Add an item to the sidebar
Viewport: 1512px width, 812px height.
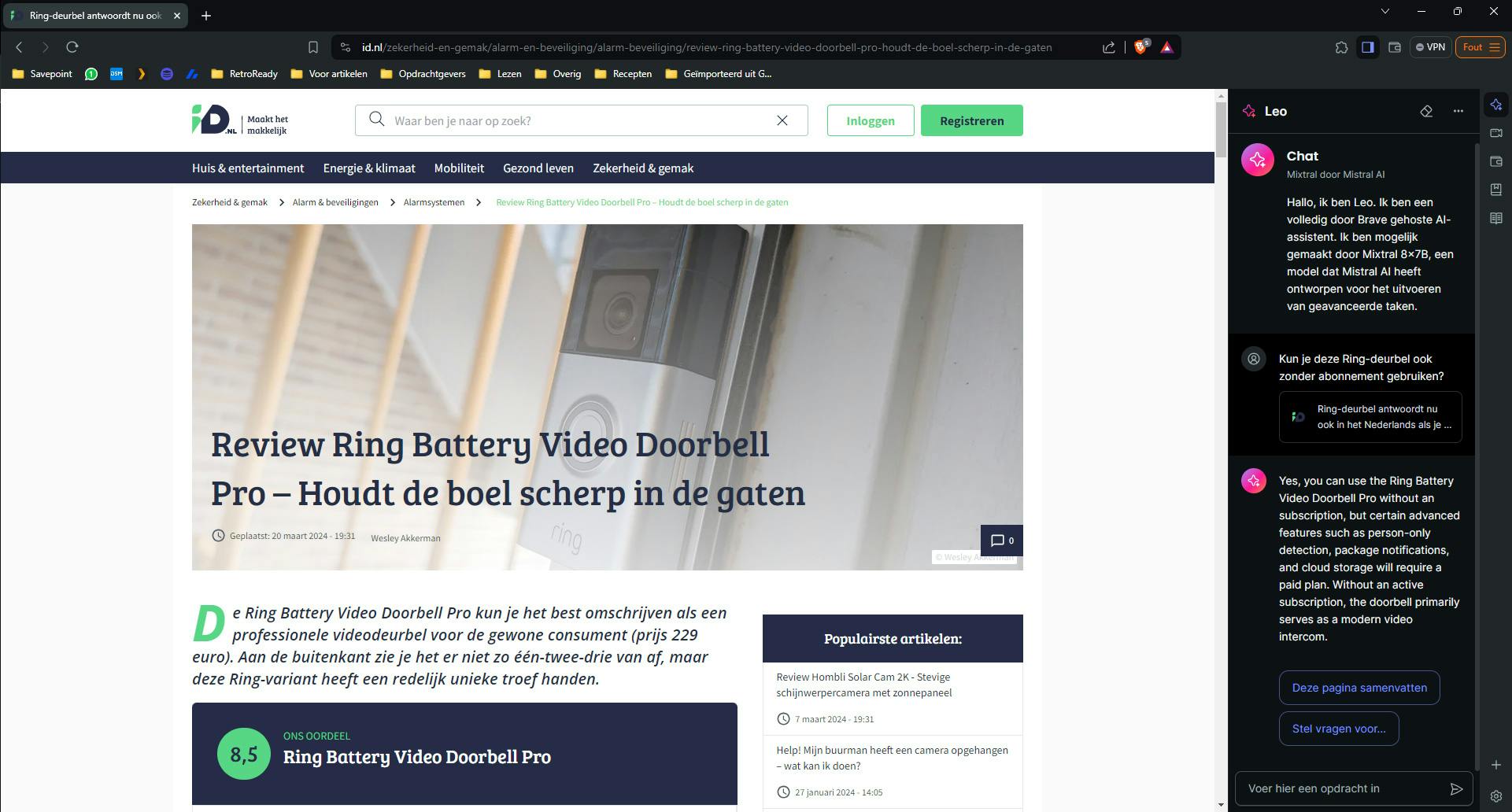click(1496, 765)
